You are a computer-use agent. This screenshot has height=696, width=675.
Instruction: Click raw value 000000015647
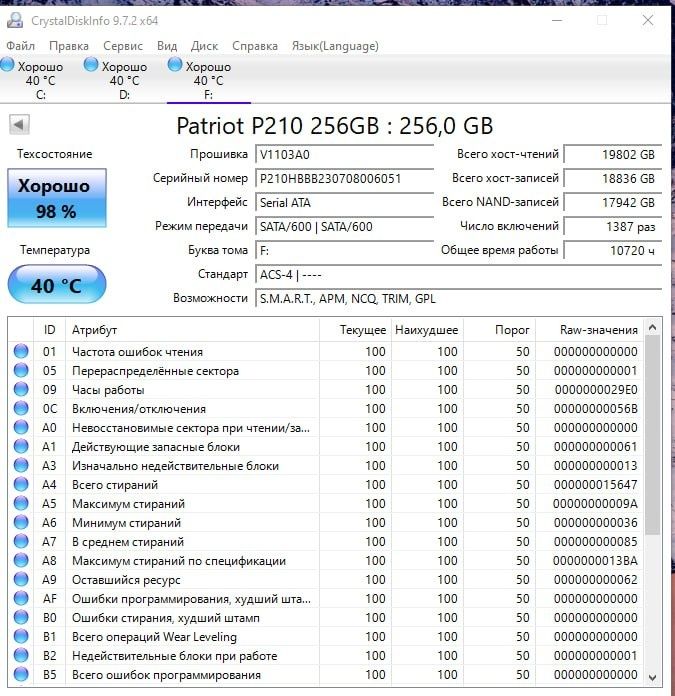tap(596, 485)
